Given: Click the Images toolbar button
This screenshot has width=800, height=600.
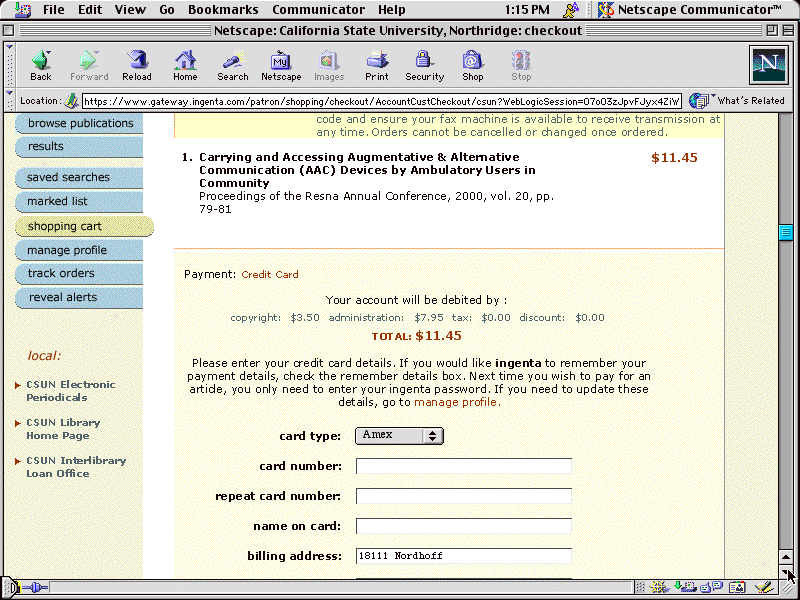Looking at the screenshot, I should click(329, 66).
